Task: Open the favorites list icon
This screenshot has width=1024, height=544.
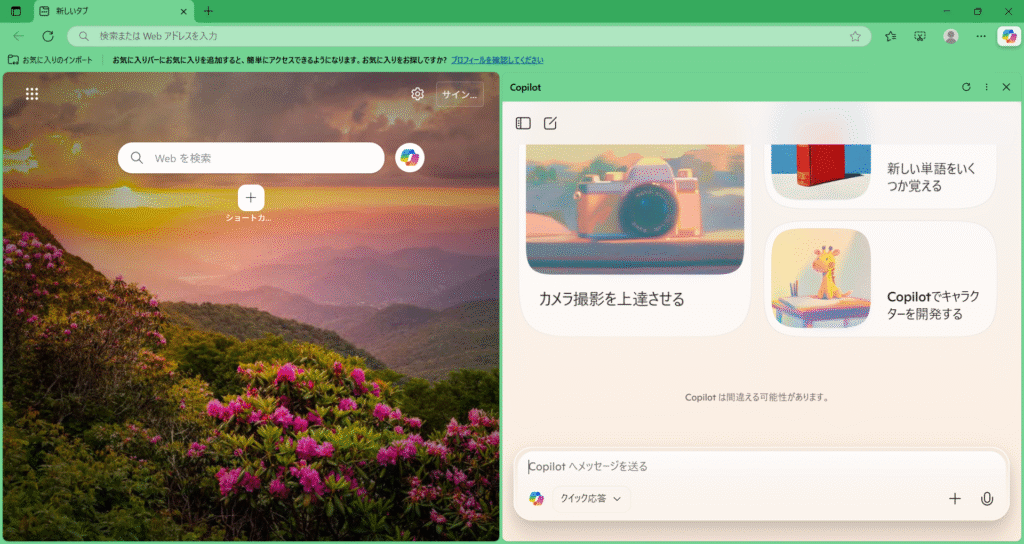Action: [891, 37]
